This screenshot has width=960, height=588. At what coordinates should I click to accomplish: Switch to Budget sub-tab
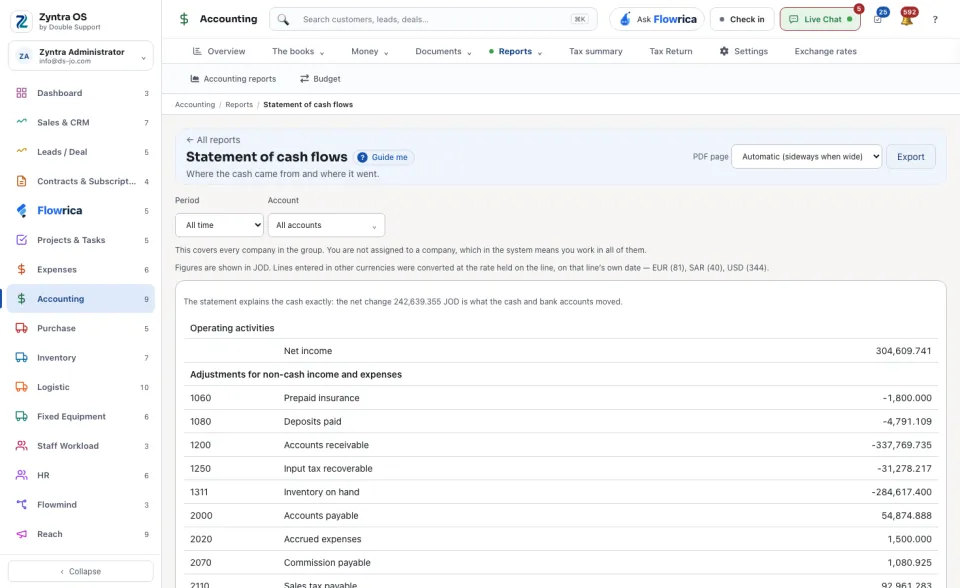[x=320, y=79]
